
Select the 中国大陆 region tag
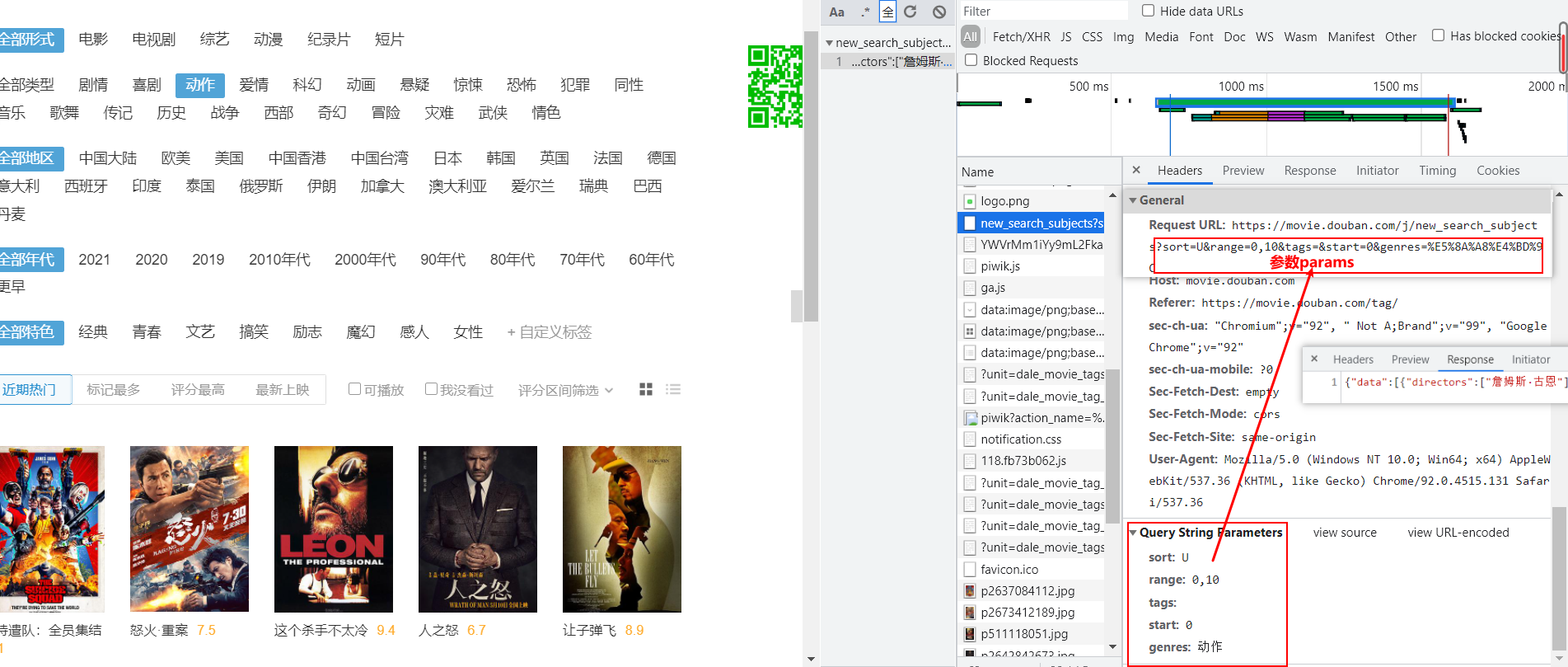pyautogui.click(x=108, y=158)
